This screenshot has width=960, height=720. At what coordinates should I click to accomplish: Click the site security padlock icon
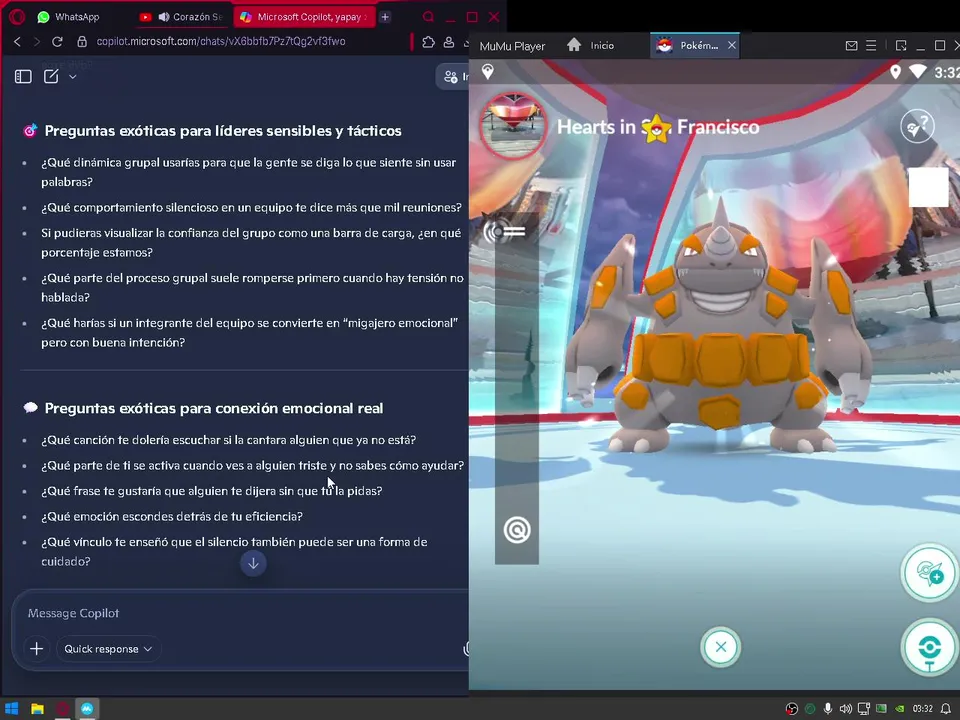point(82,42)
